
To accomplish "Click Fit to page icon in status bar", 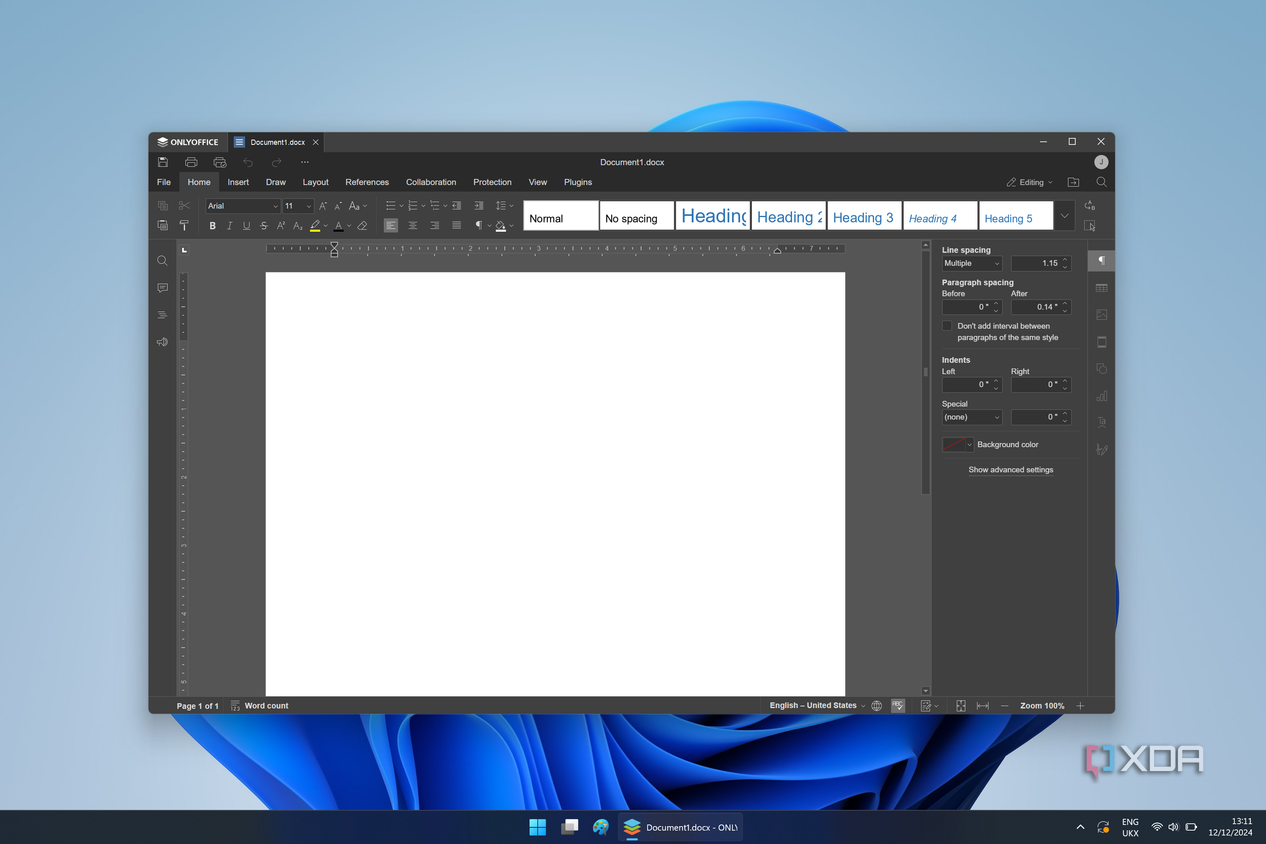I will click(x=961, y=706).
